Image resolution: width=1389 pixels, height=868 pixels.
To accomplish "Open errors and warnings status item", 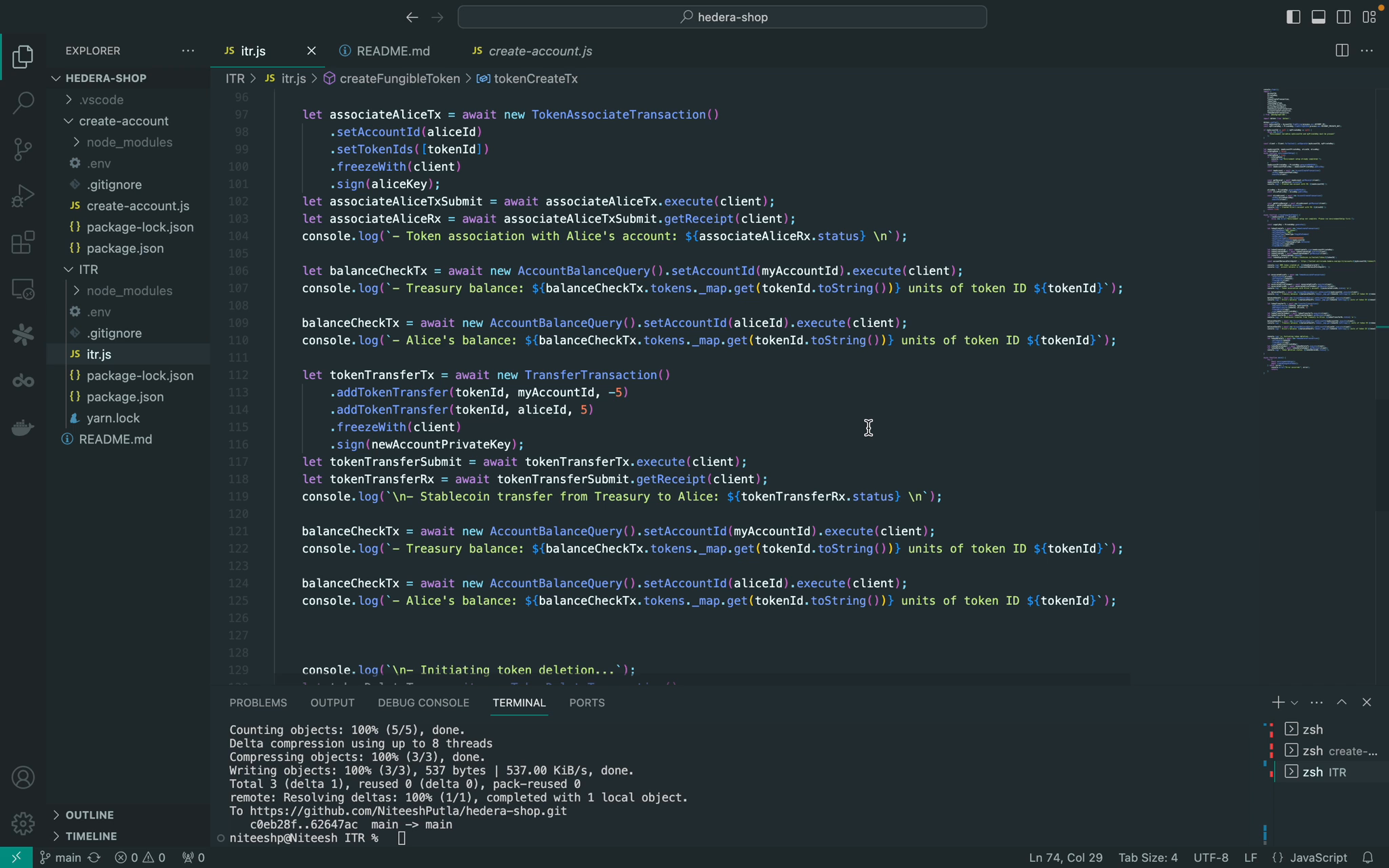I will [x=140, y=857].
